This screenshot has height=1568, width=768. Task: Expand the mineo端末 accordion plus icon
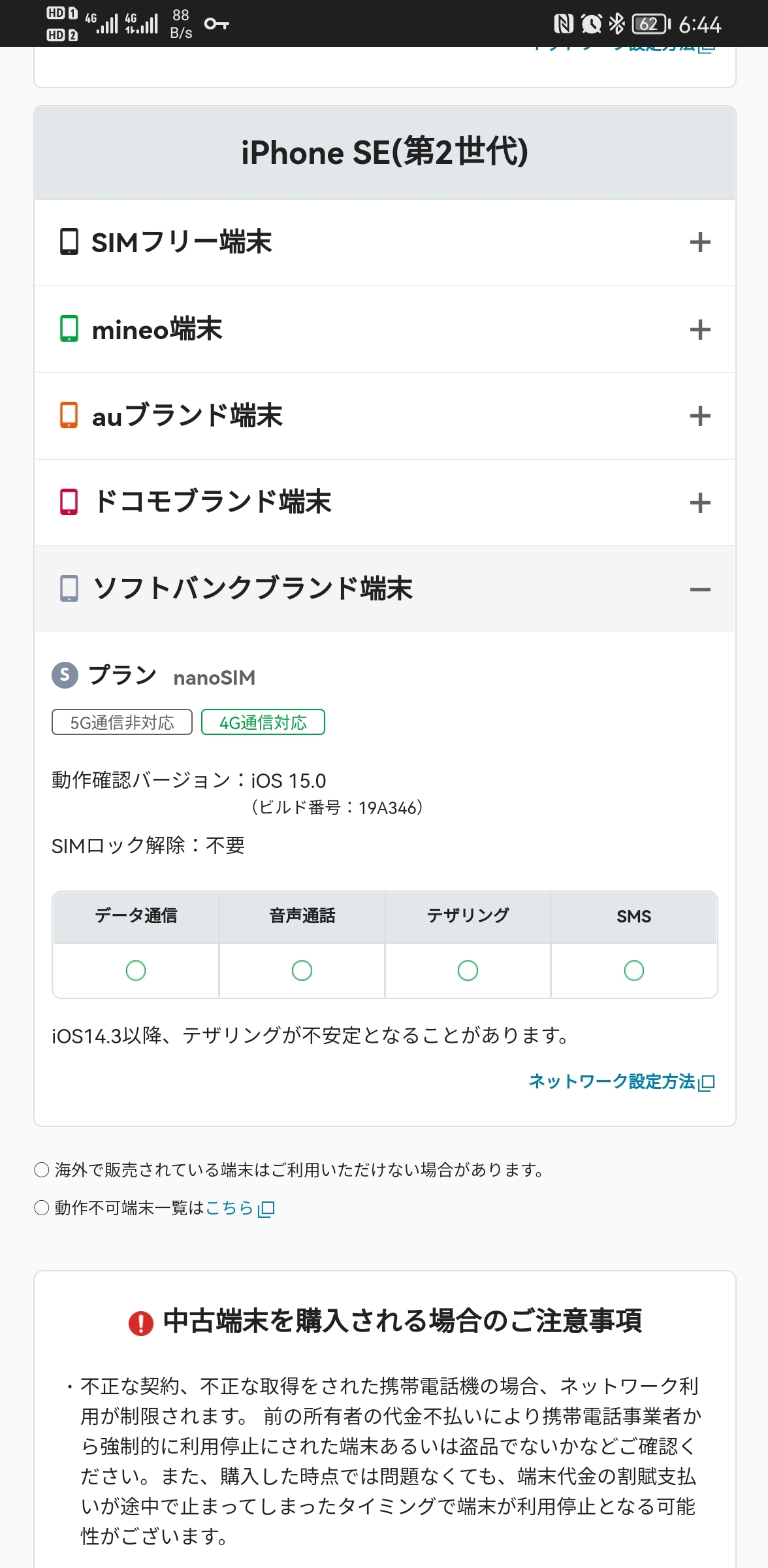coord(699,329)
